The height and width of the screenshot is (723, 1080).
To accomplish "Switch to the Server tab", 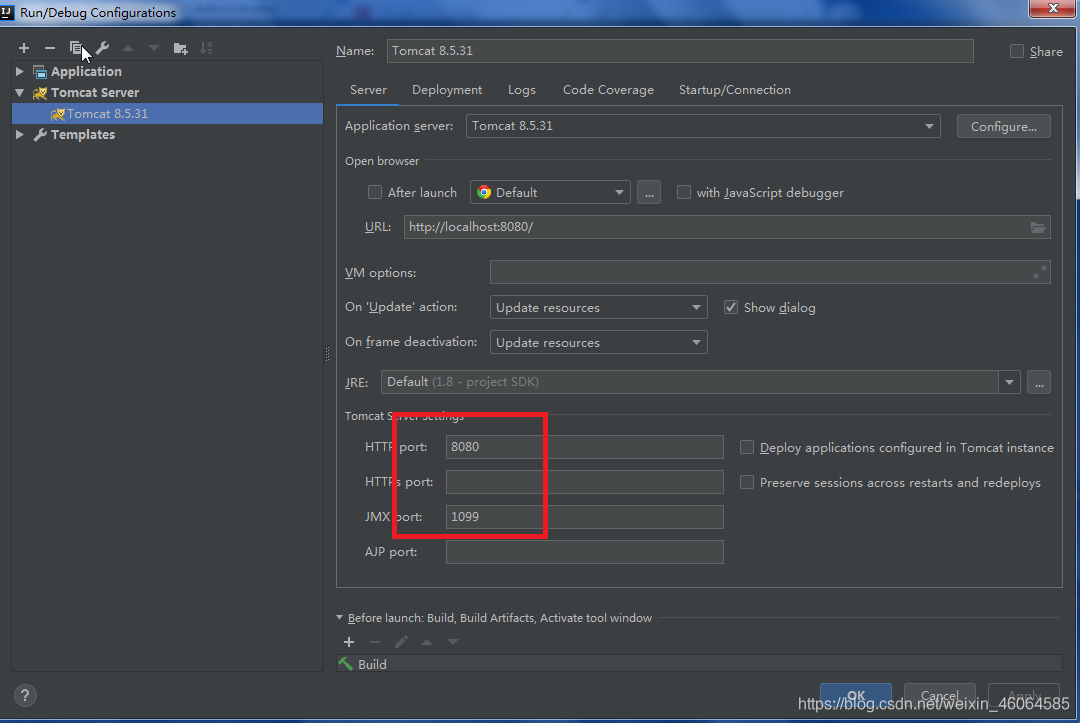I will (368, 90).
